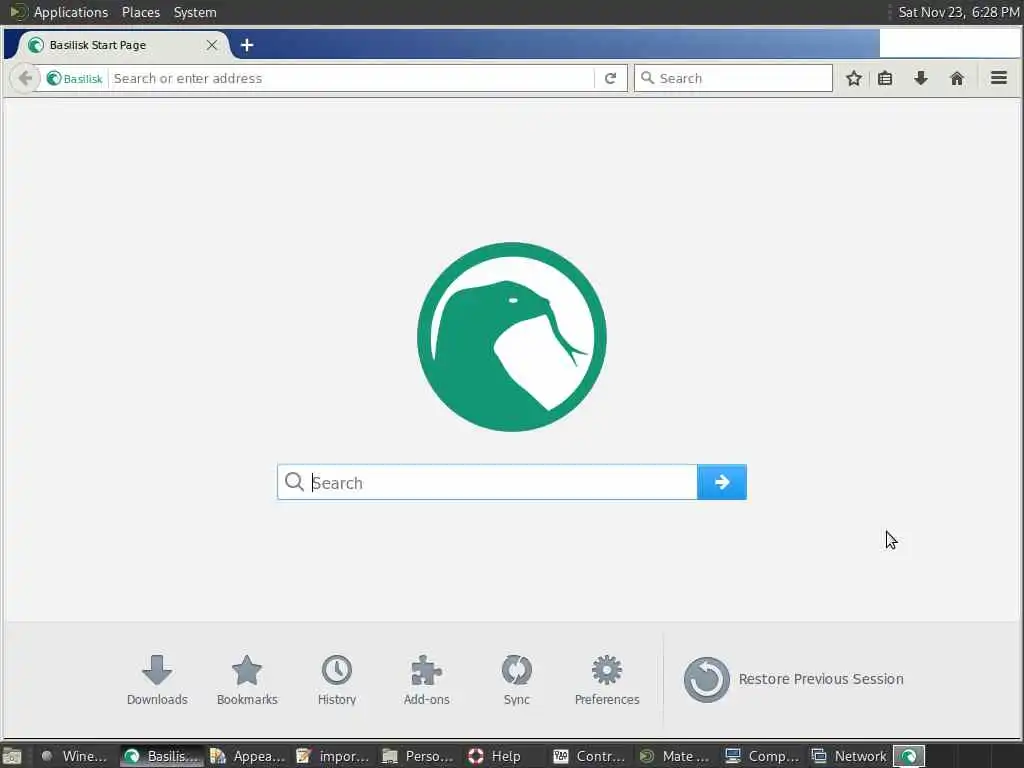The width and height of the screenshot is (1024, 768).
Task: Open Preferences gear on start page
Action: click(x=607, y=680)
